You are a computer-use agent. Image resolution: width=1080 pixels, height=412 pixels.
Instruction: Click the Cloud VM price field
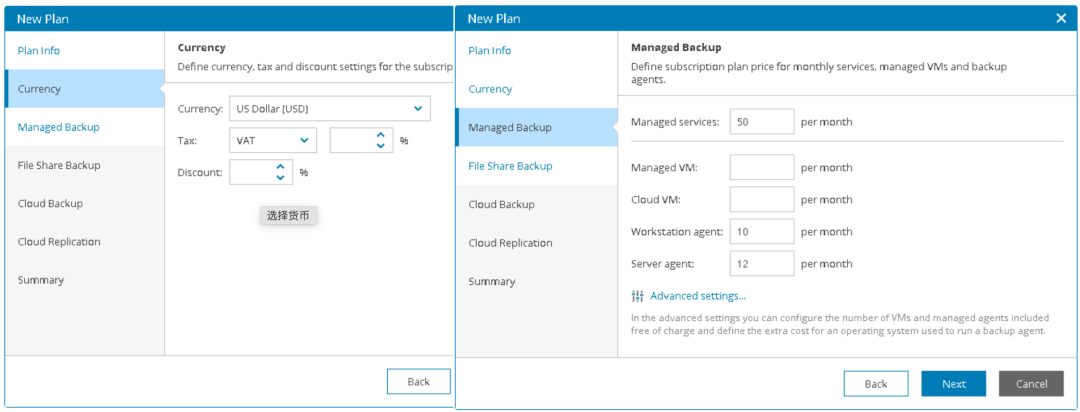click(762, 200)
